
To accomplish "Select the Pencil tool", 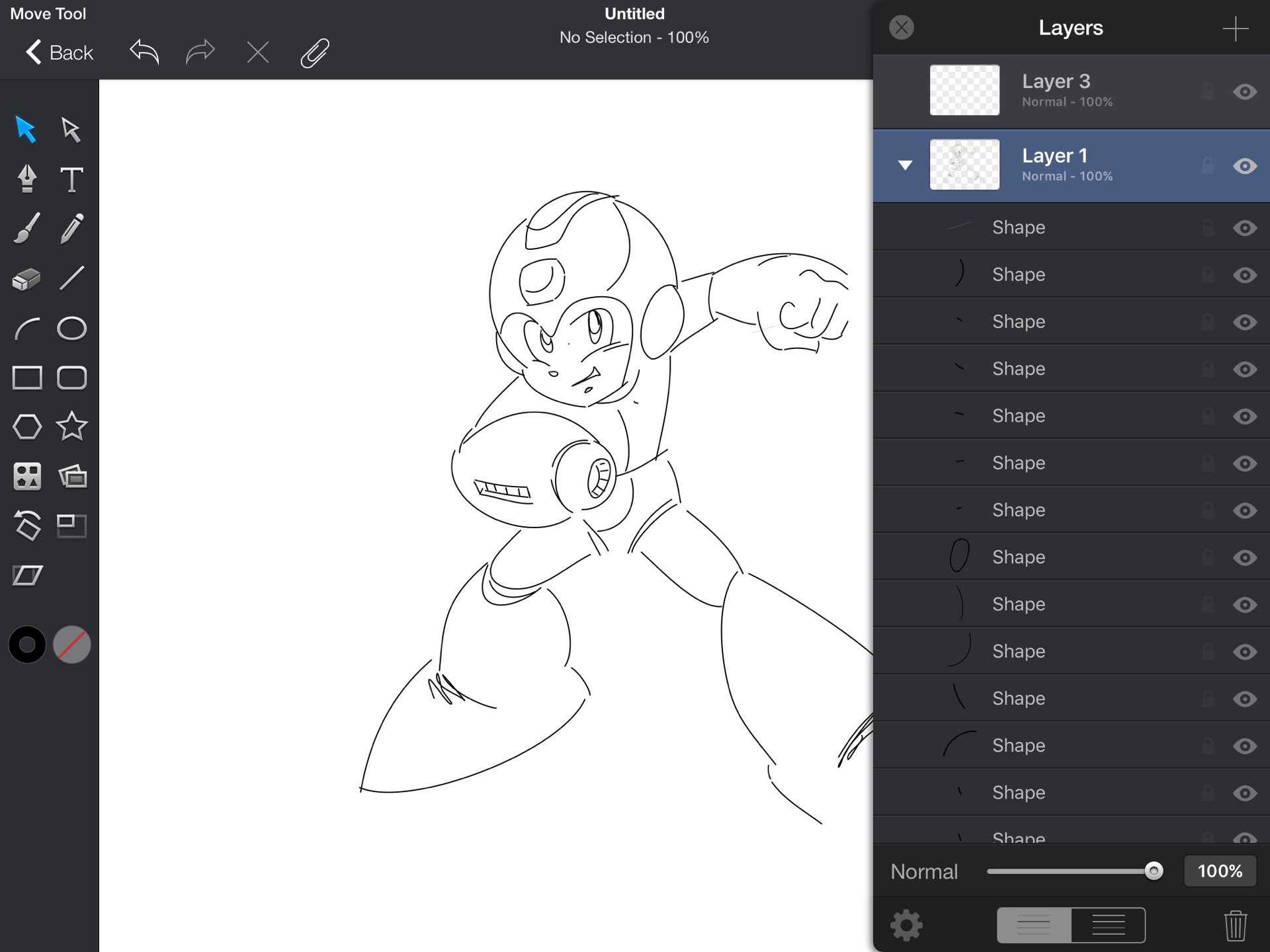I will tap(71, 229).
